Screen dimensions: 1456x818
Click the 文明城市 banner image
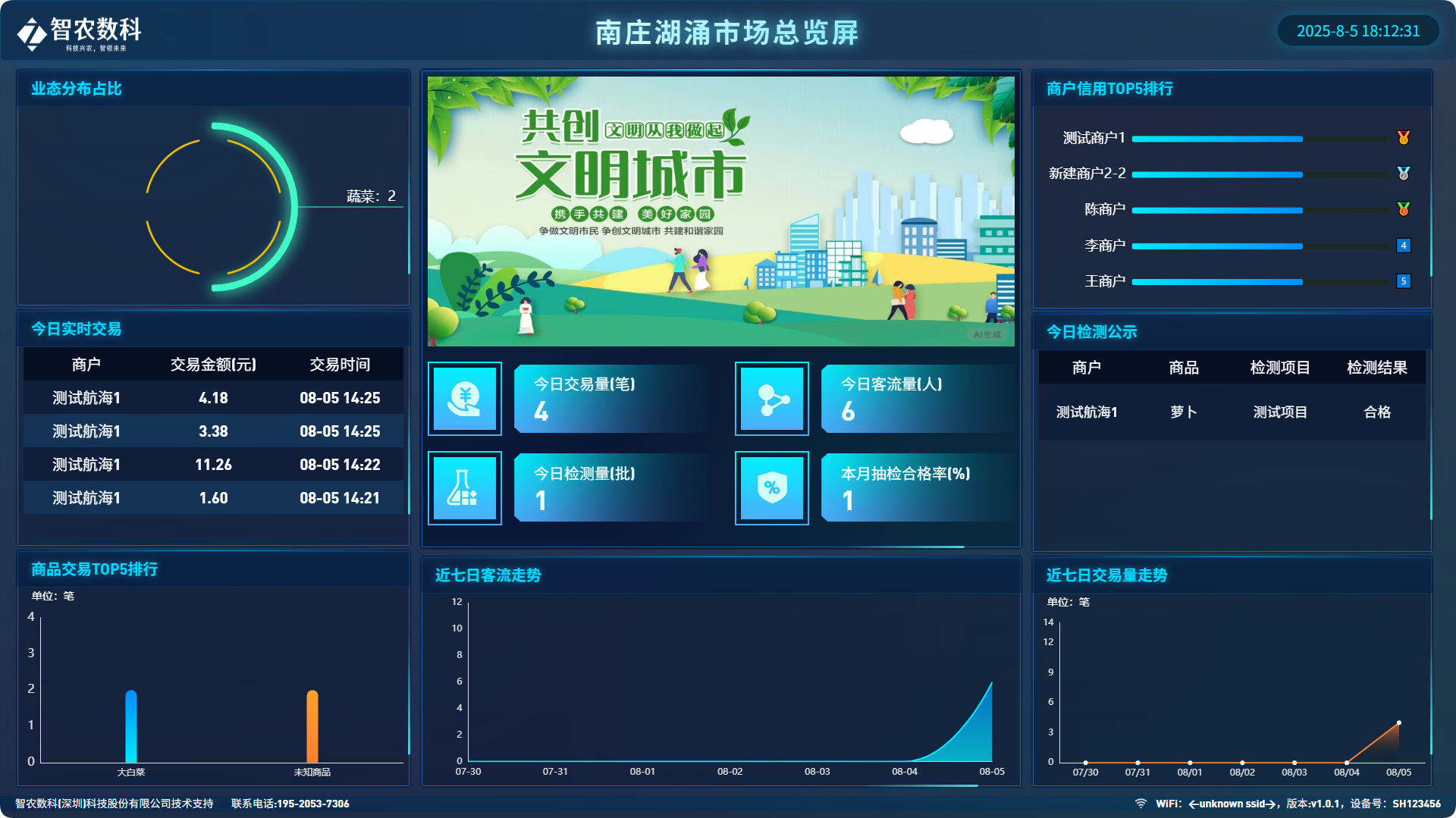pyautogui.click(x=720, y=212)
